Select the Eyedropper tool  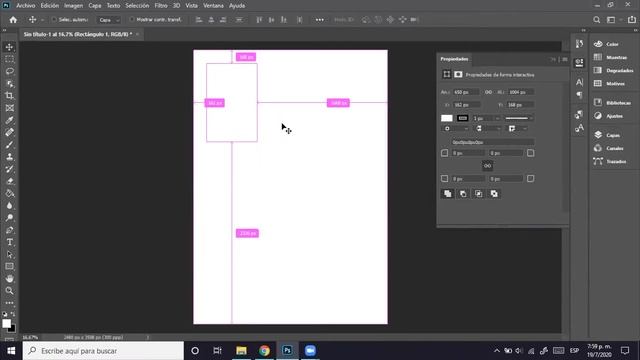[x=9, y=120]
